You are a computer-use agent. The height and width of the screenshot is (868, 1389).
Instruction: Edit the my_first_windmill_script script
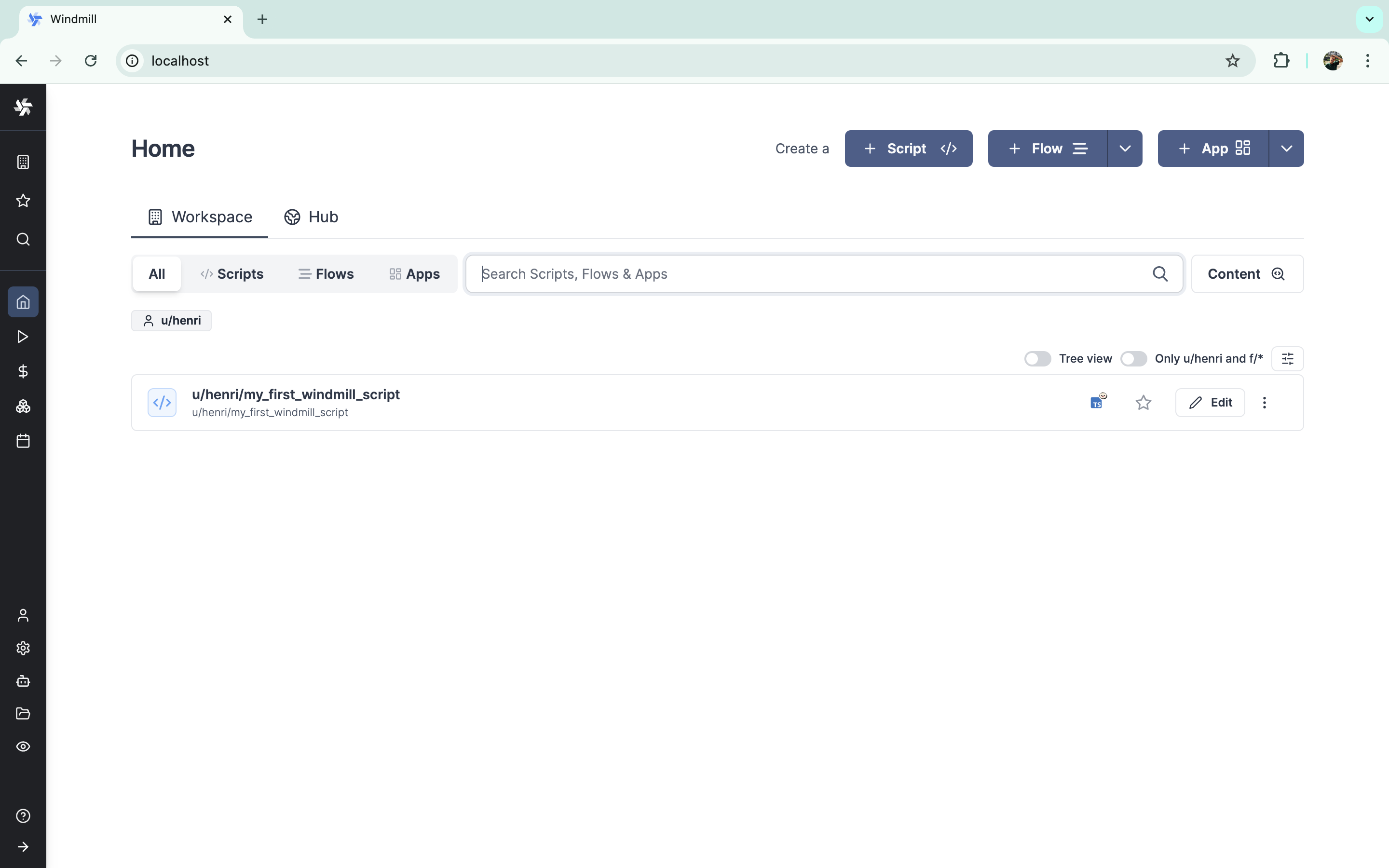pyautogui.click(x=1210, y=403)
